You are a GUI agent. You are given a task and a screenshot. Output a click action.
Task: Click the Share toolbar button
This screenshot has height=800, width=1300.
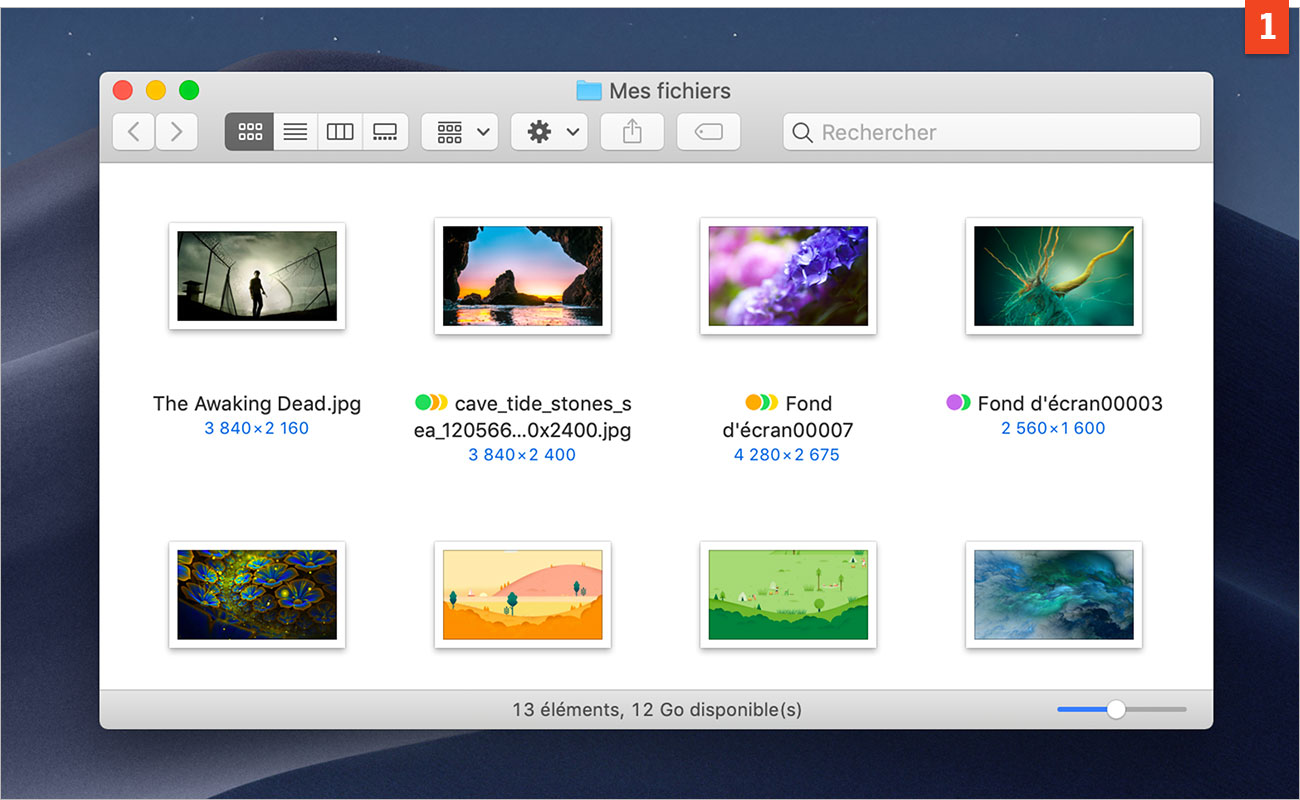632,132
